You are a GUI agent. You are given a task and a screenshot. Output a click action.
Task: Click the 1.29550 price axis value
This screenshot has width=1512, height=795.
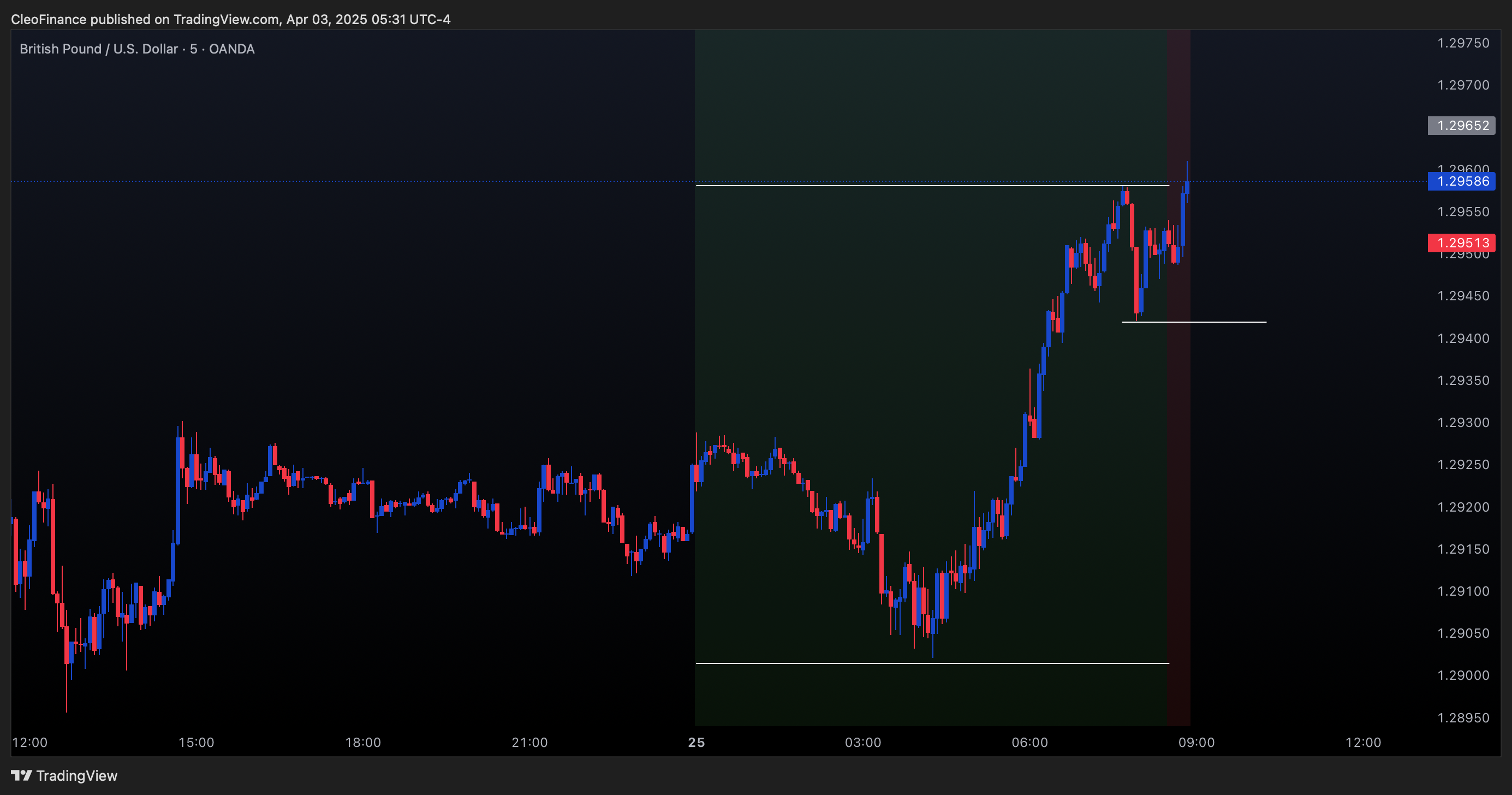[1463, 211]
